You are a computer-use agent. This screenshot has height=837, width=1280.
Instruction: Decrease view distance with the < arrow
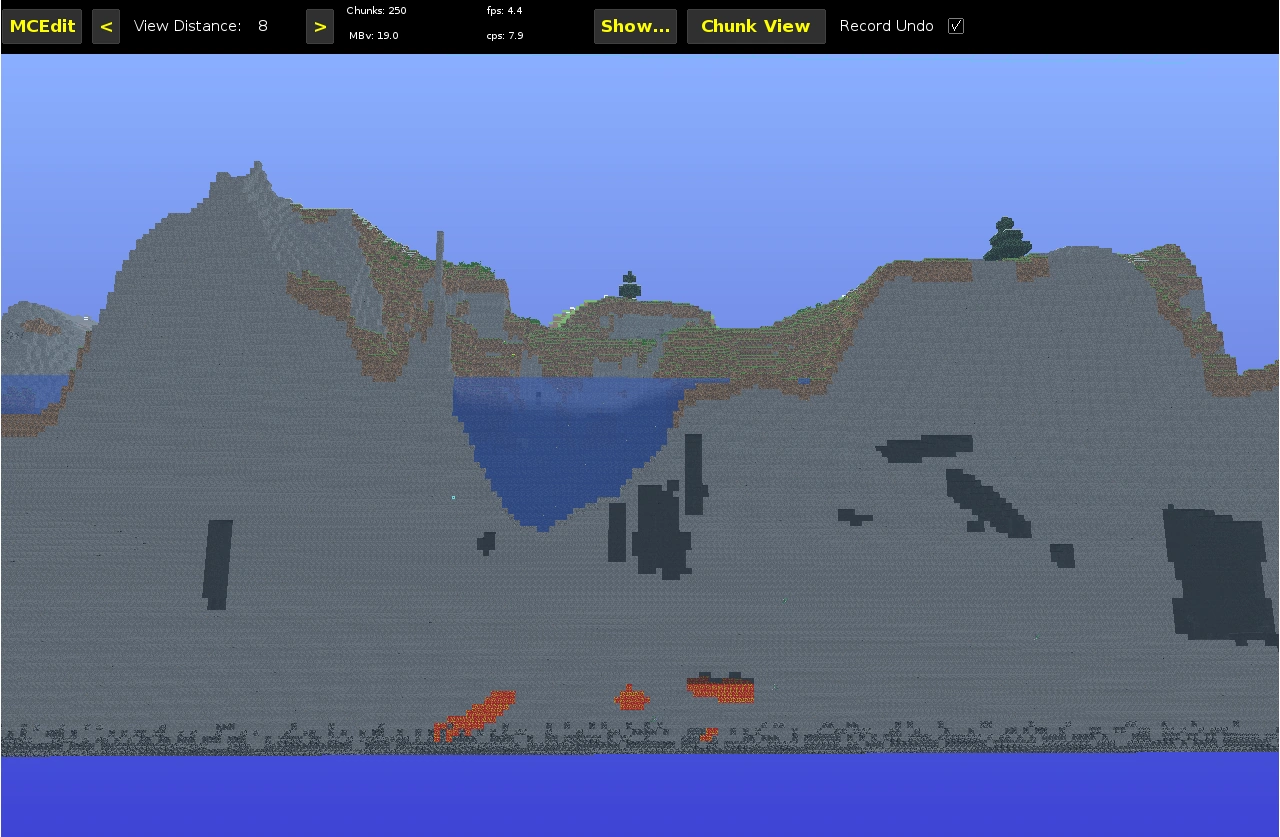(106, 27)
